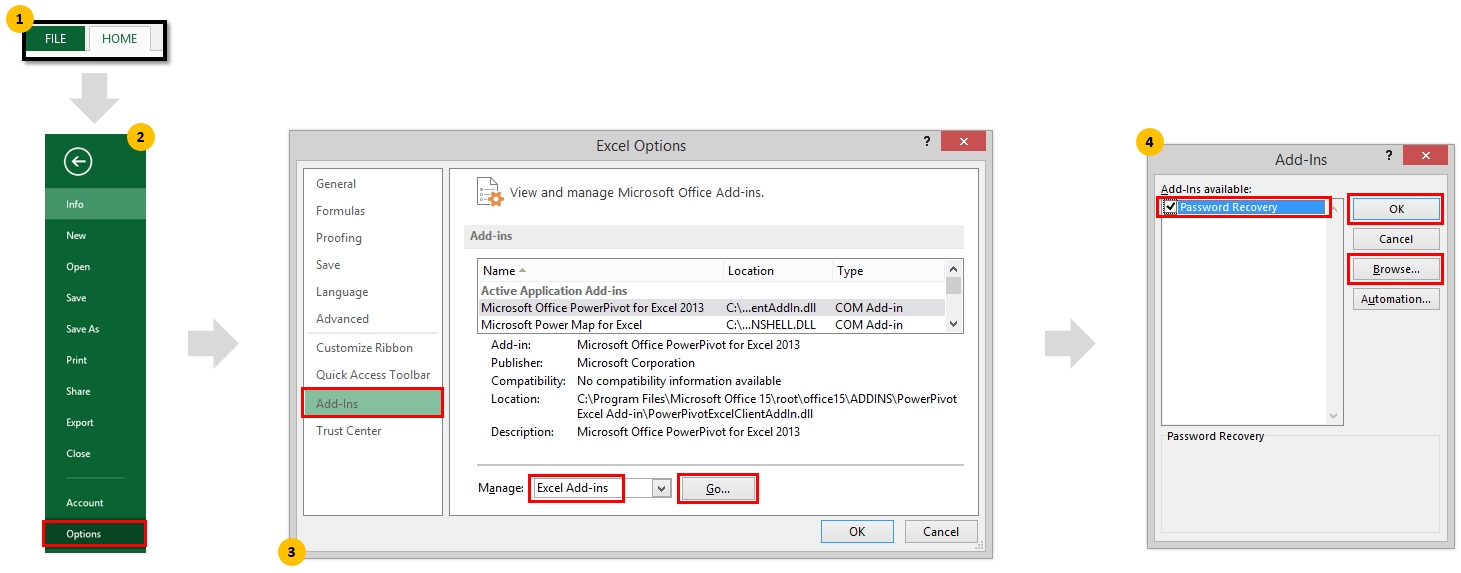Click scroll up arrow in Add-Ins available list

(x=1335, y=206)
